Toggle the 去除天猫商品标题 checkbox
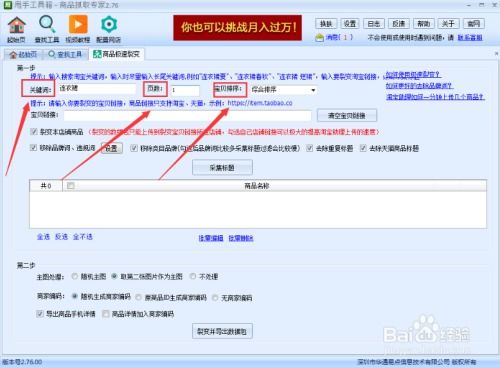The height and width of the screenshot is (368, 500). (363, 148)
